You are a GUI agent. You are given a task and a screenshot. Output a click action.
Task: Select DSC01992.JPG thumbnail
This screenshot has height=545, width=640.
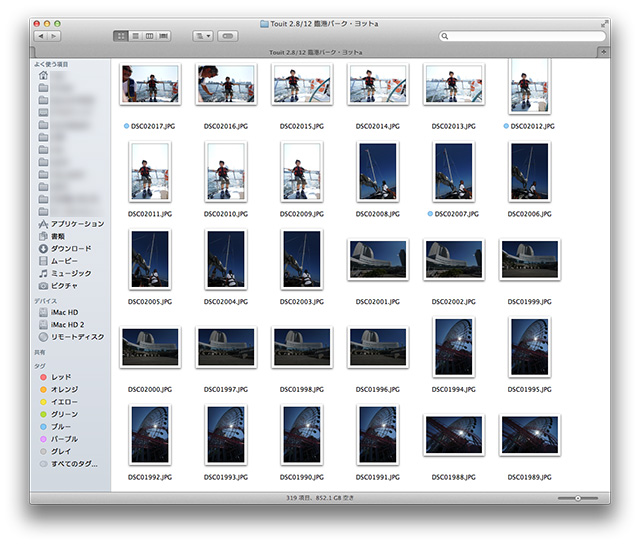[x=150, y=435]
